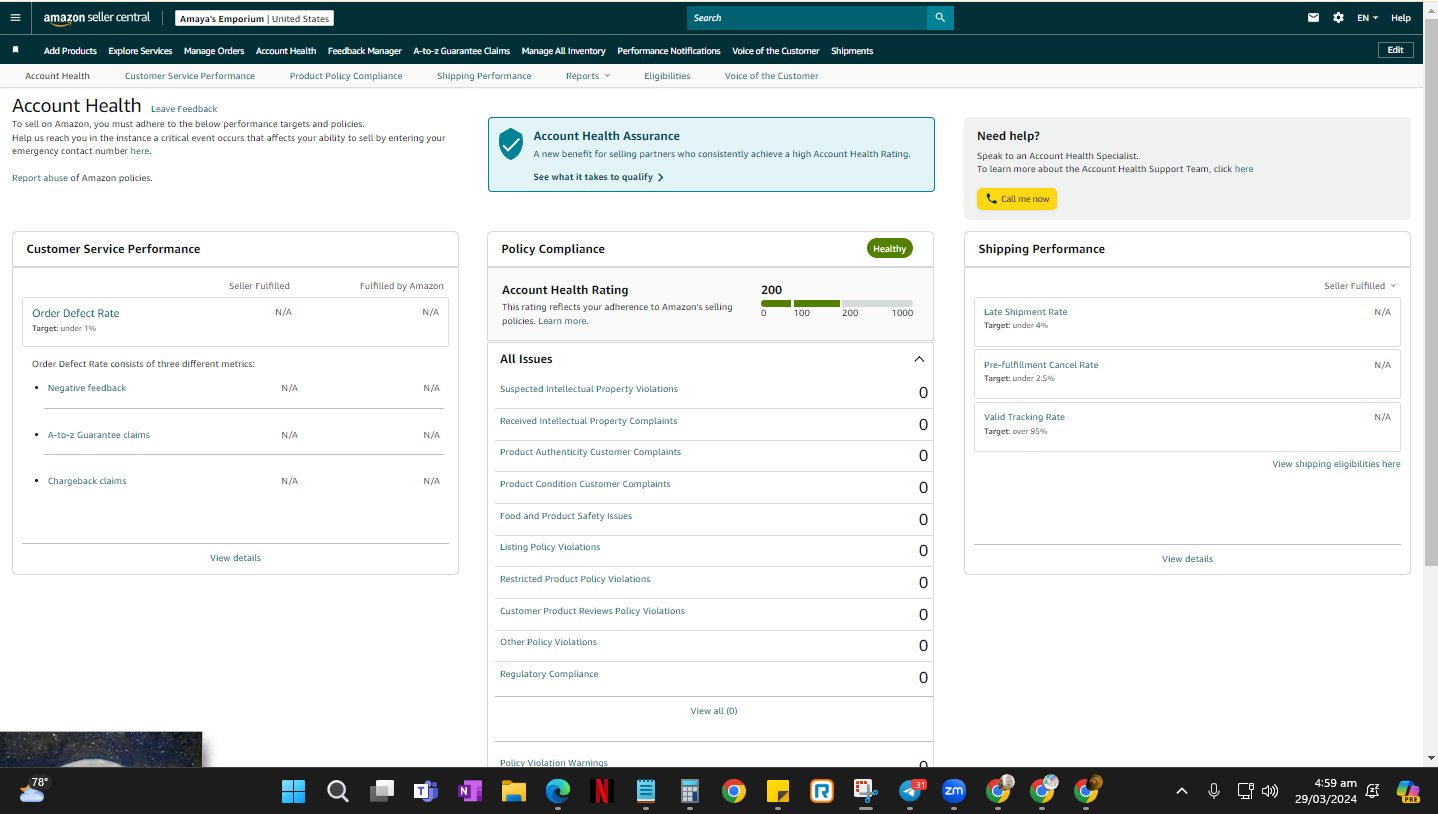Open Zoom from the taskbar
1438x814 pixels.
point(953,791)
